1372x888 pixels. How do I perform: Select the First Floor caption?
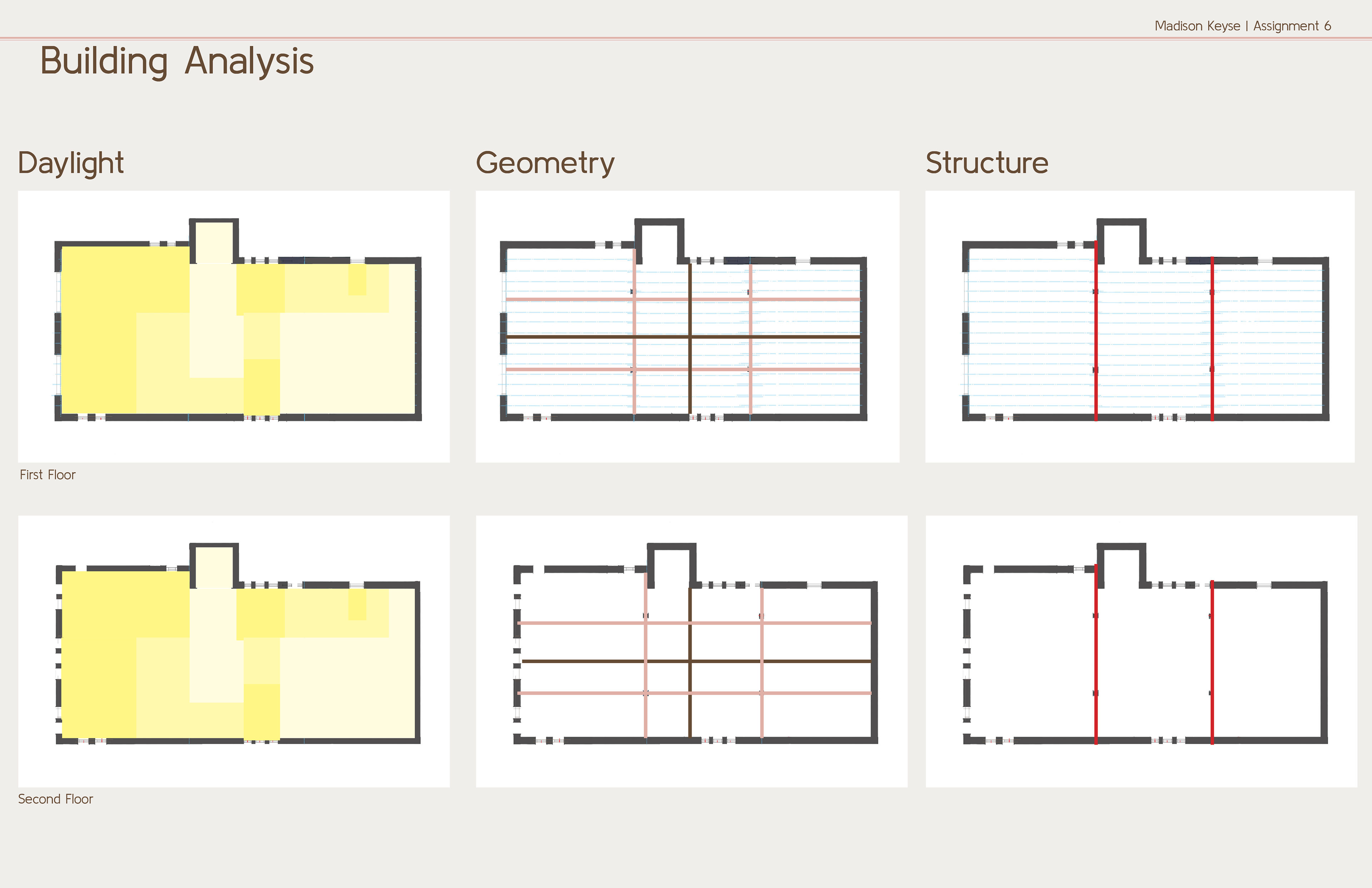(47, 475)
